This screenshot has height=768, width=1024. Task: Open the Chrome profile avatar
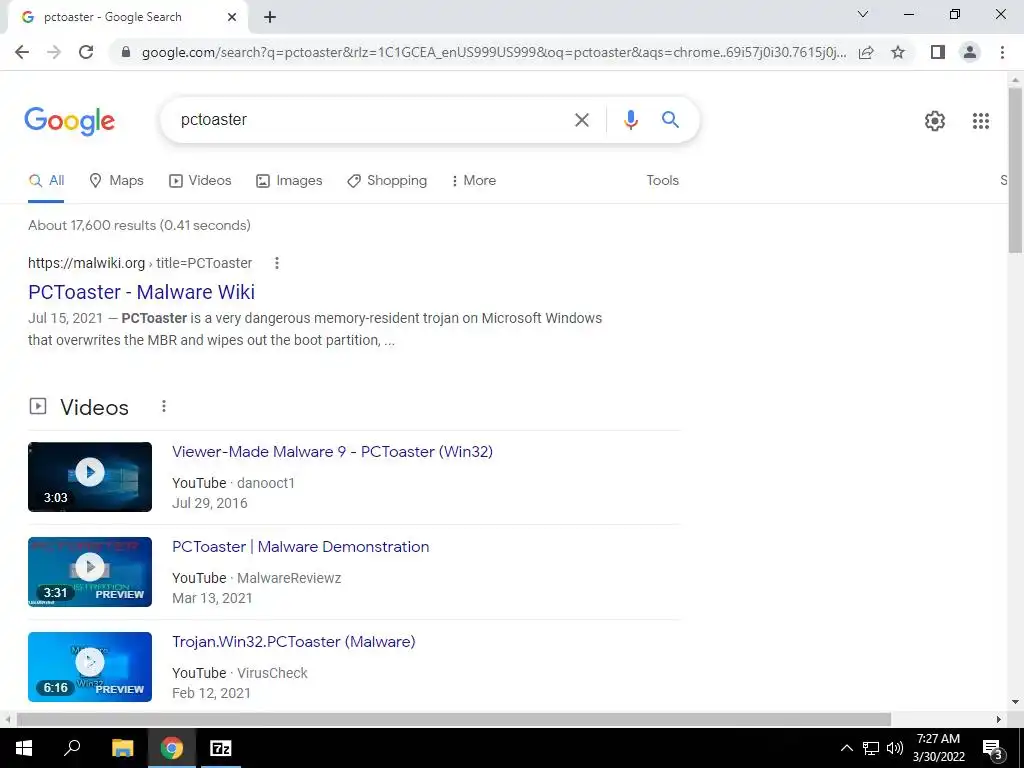[x=970, y=52]
